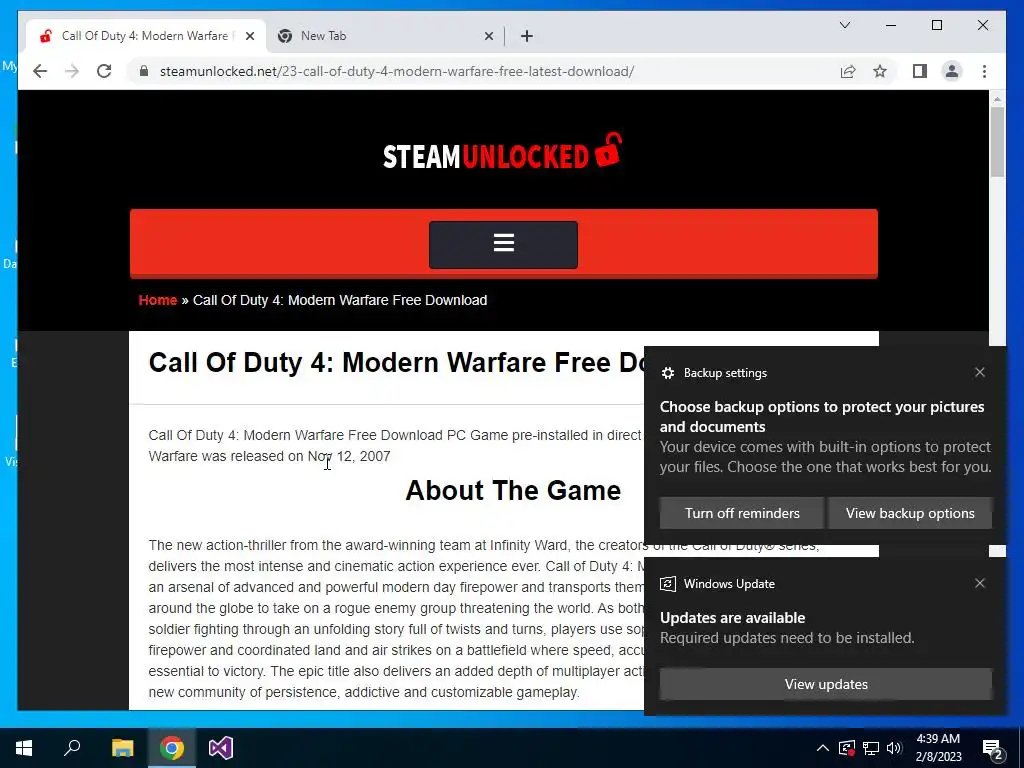Click the View updates button
Viewport: 1024px width, 768px height.
[826, 684]
